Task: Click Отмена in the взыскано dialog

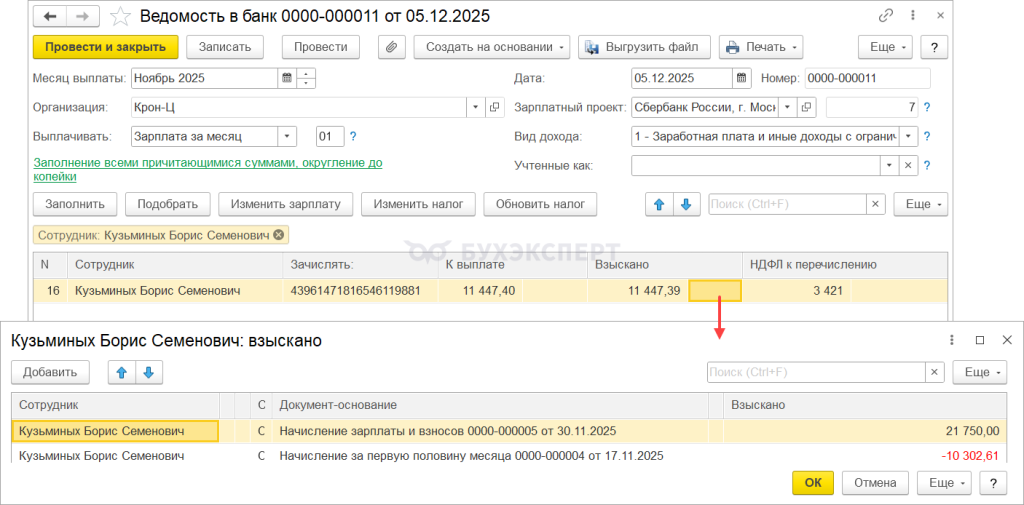Action: 876,483
